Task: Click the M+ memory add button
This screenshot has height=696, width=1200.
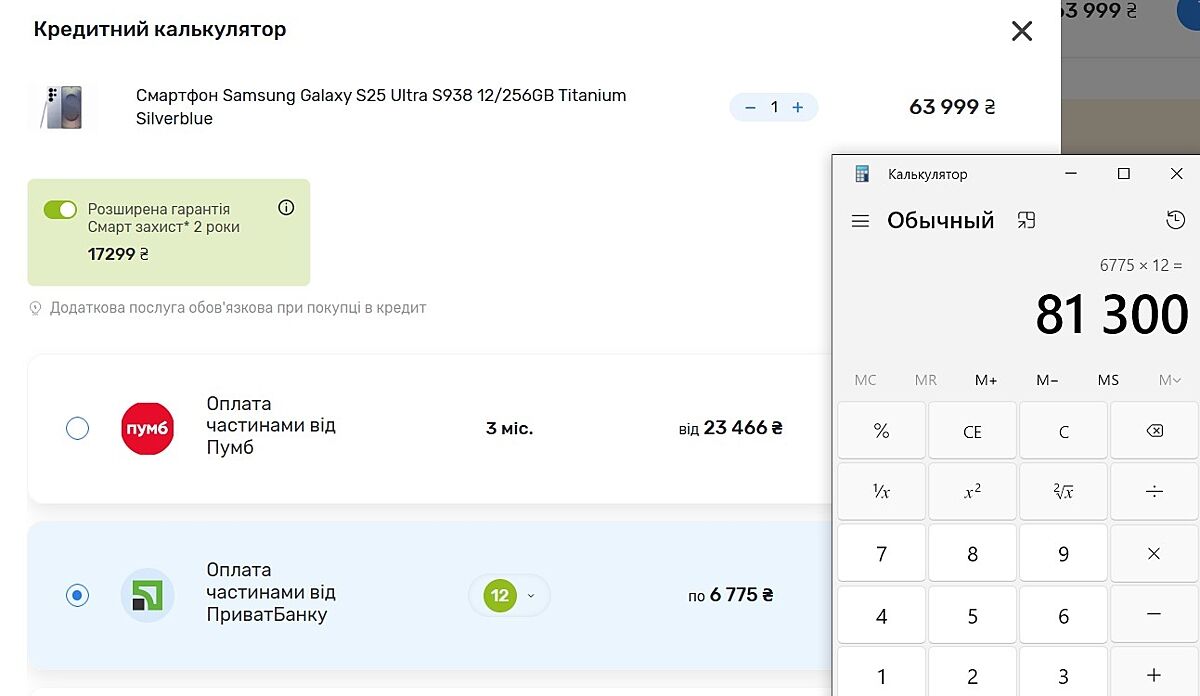Action: click(x=986, y=380)
